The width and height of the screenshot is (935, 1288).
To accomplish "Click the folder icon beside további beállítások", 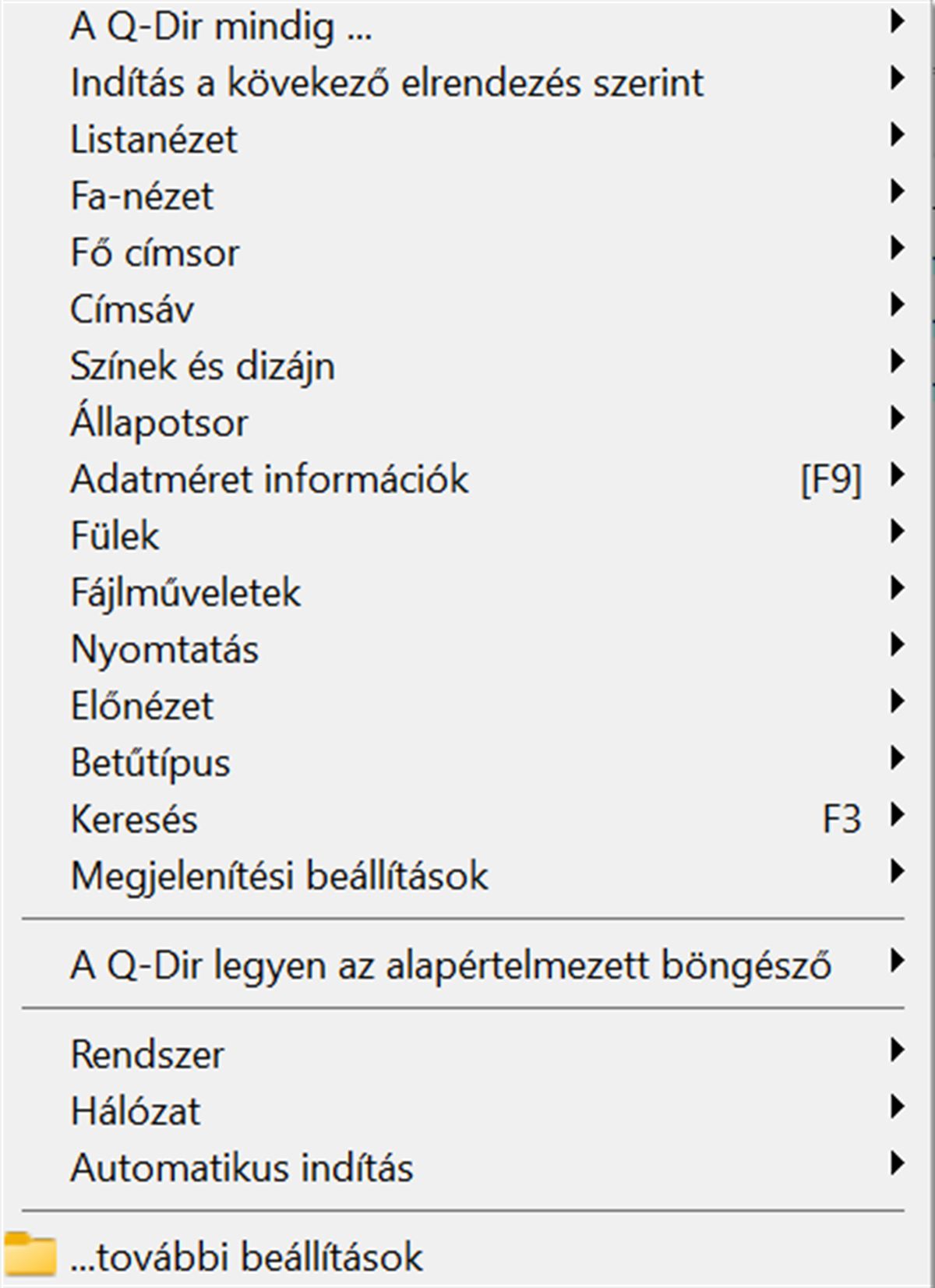I will (31, 1254).
